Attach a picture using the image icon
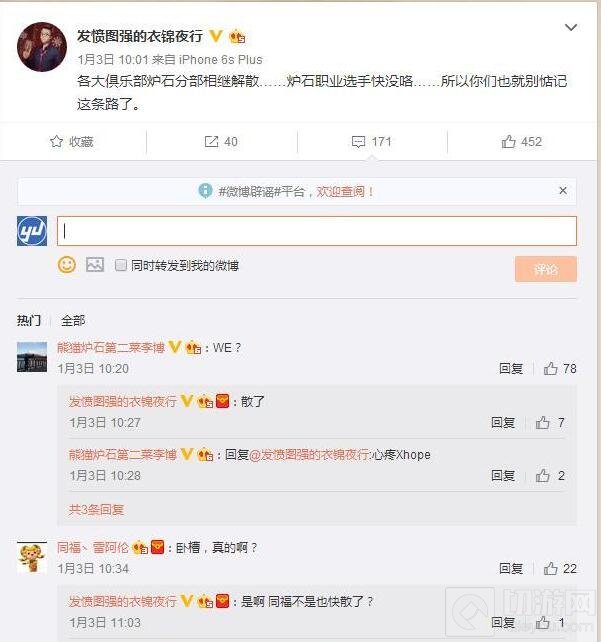 [x=95, y=265]
